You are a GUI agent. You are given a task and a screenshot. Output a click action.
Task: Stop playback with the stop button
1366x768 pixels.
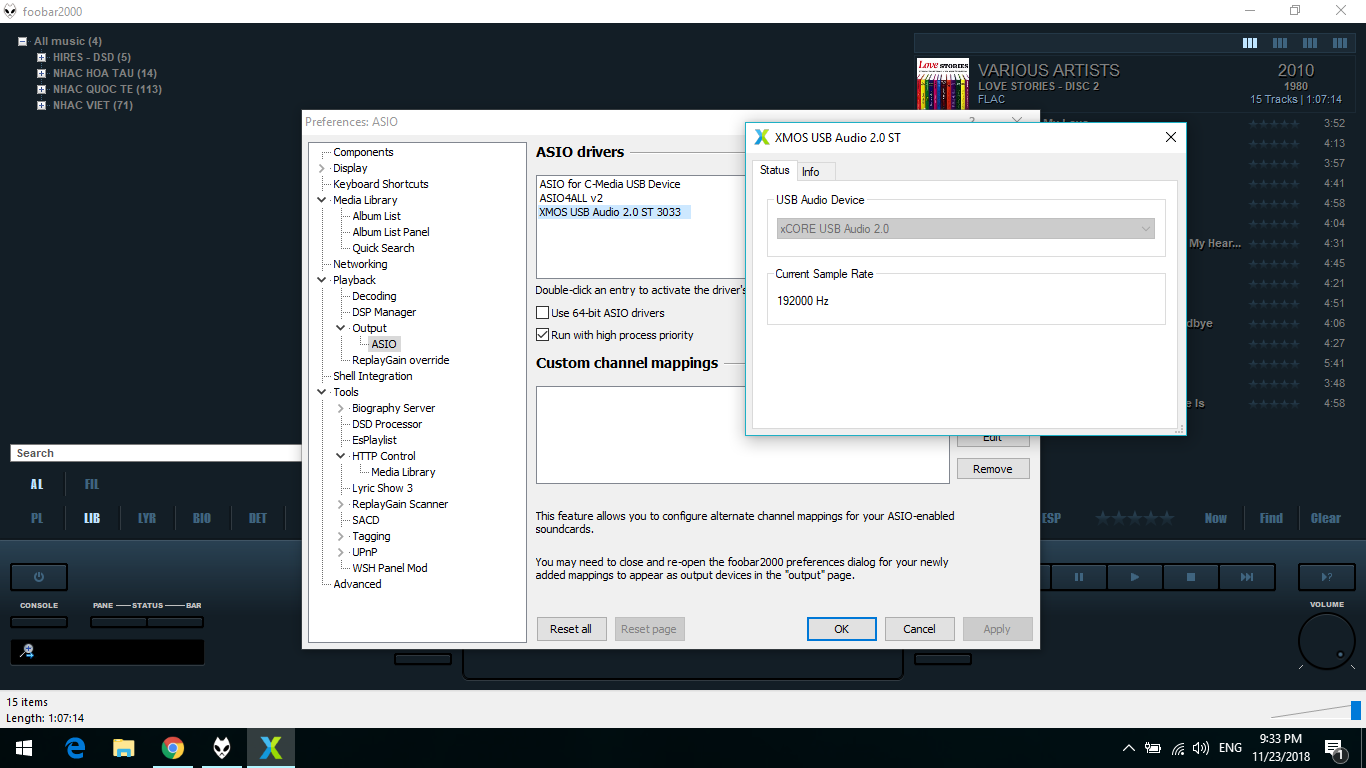pyautogui.click(x=1191, y=577)
